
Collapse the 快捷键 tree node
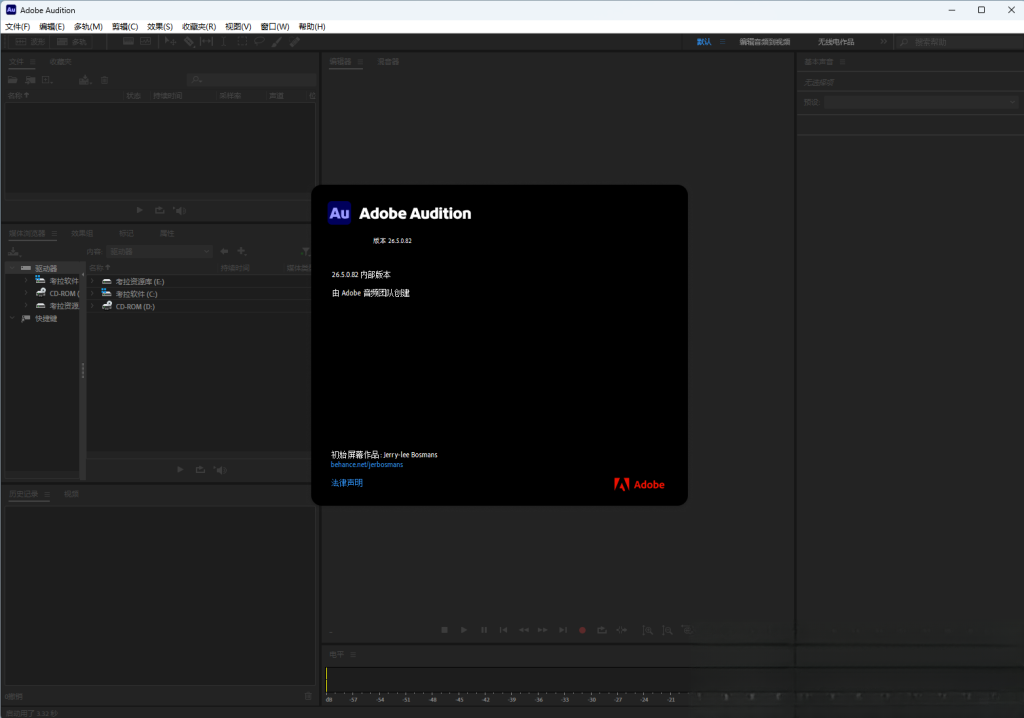click(x=12, y=318)
